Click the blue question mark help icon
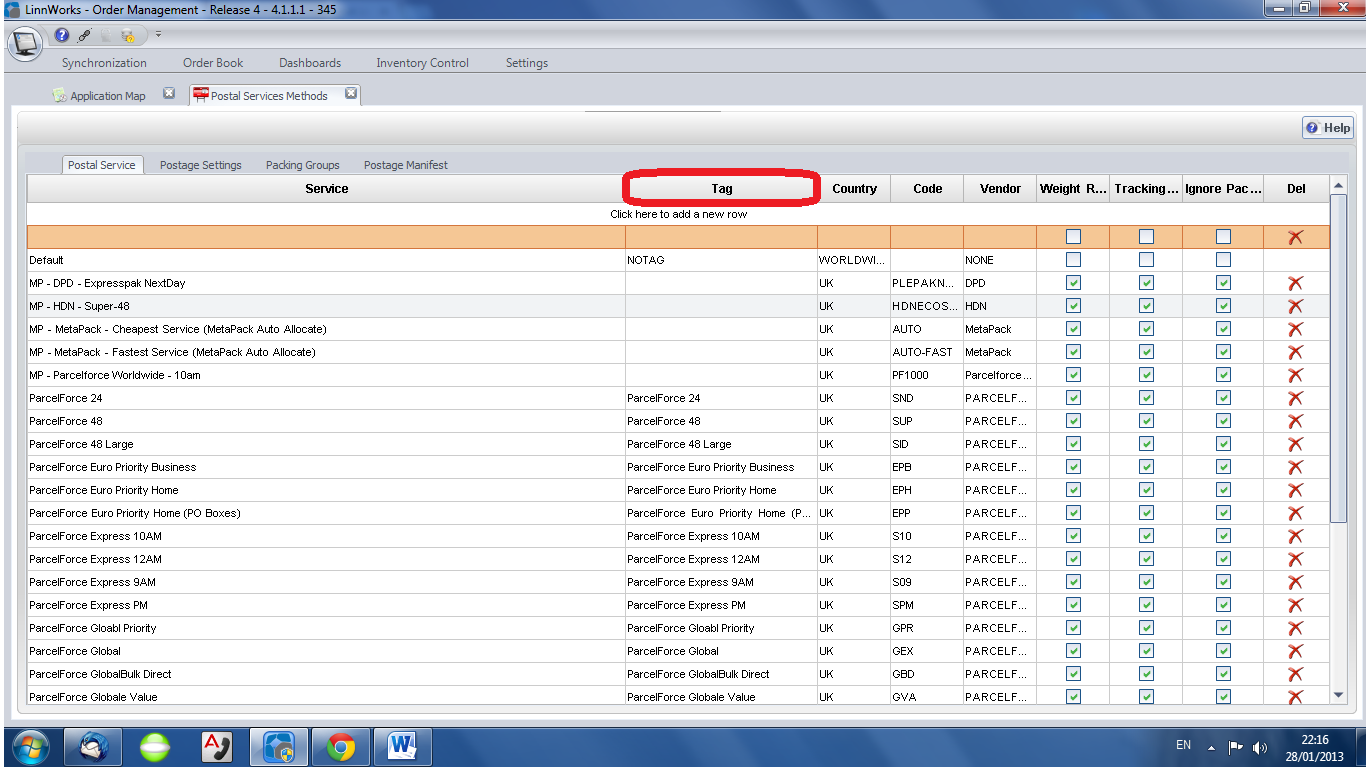Screen dimensions: 1366x768 click(x=62, y=35)
